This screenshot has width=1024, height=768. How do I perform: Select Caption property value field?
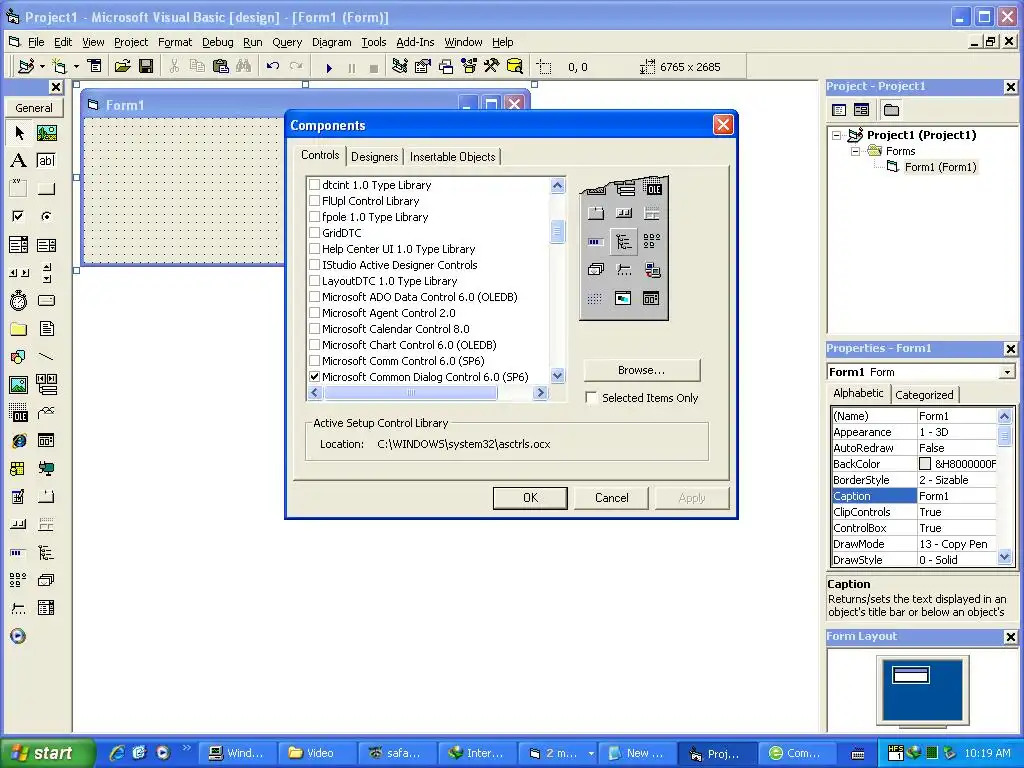pos(957,496)
